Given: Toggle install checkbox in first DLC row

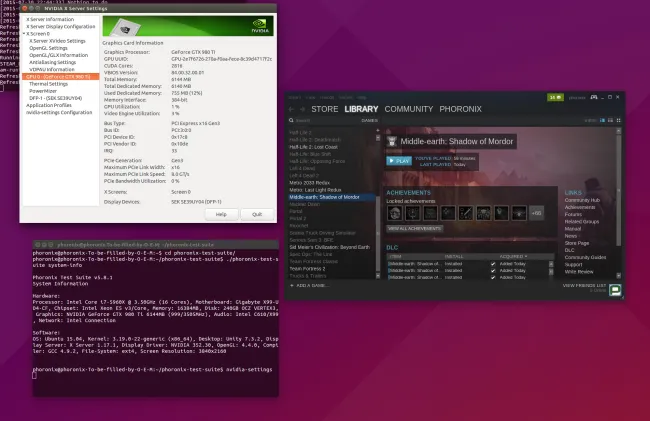Looking at the screenshot, I should click(x=493, y=264).
